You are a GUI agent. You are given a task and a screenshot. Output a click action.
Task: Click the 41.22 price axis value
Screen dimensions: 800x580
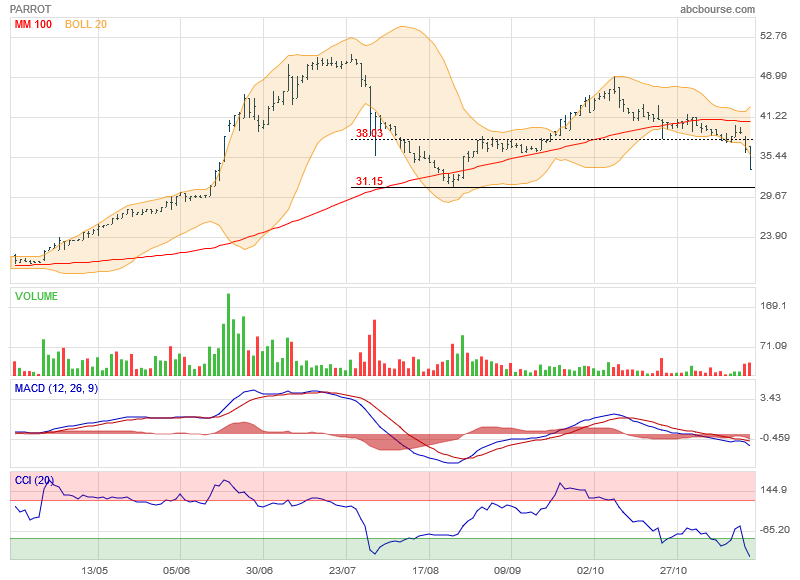point(773,116)
